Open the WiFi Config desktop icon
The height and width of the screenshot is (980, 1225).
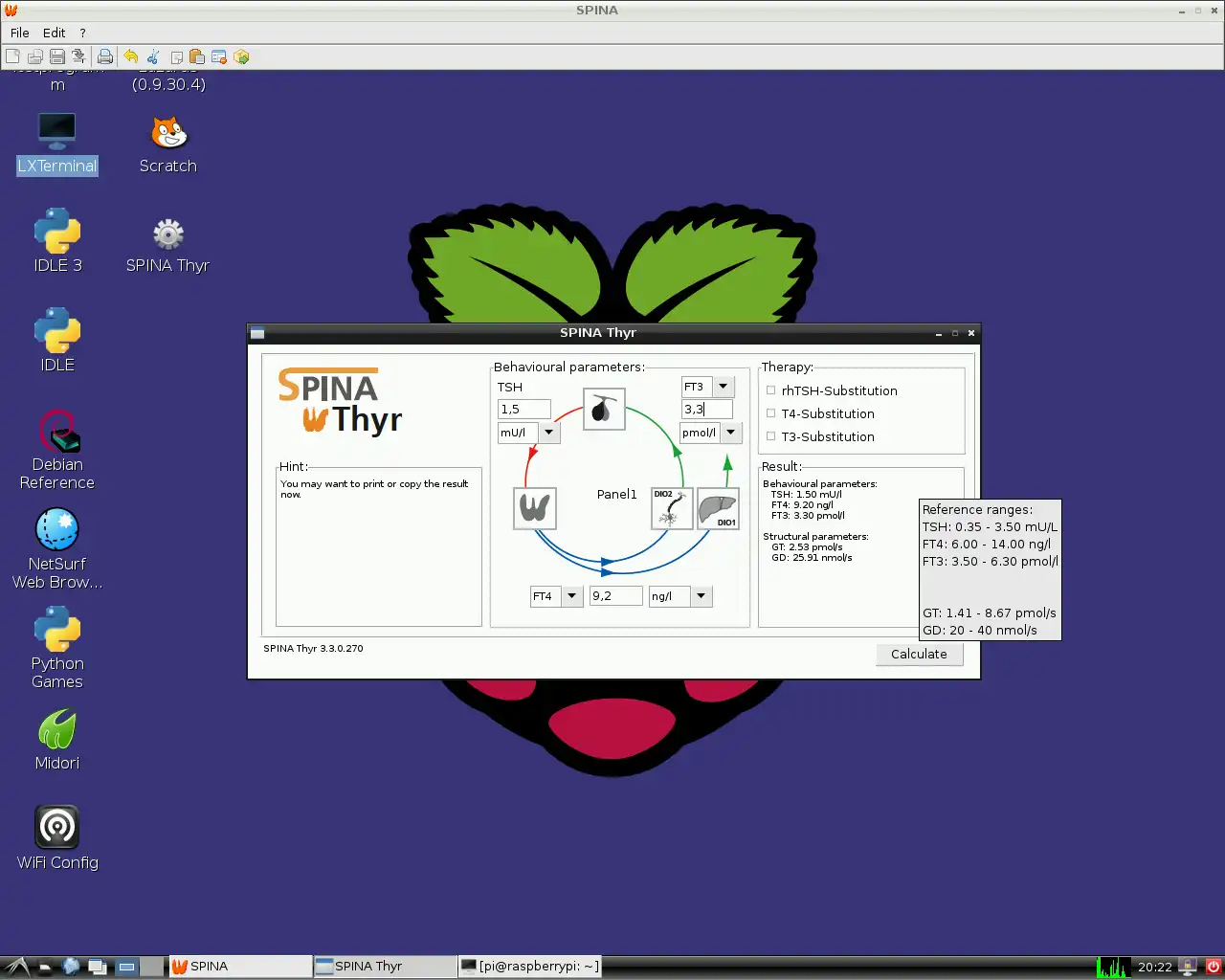point(57,838)
